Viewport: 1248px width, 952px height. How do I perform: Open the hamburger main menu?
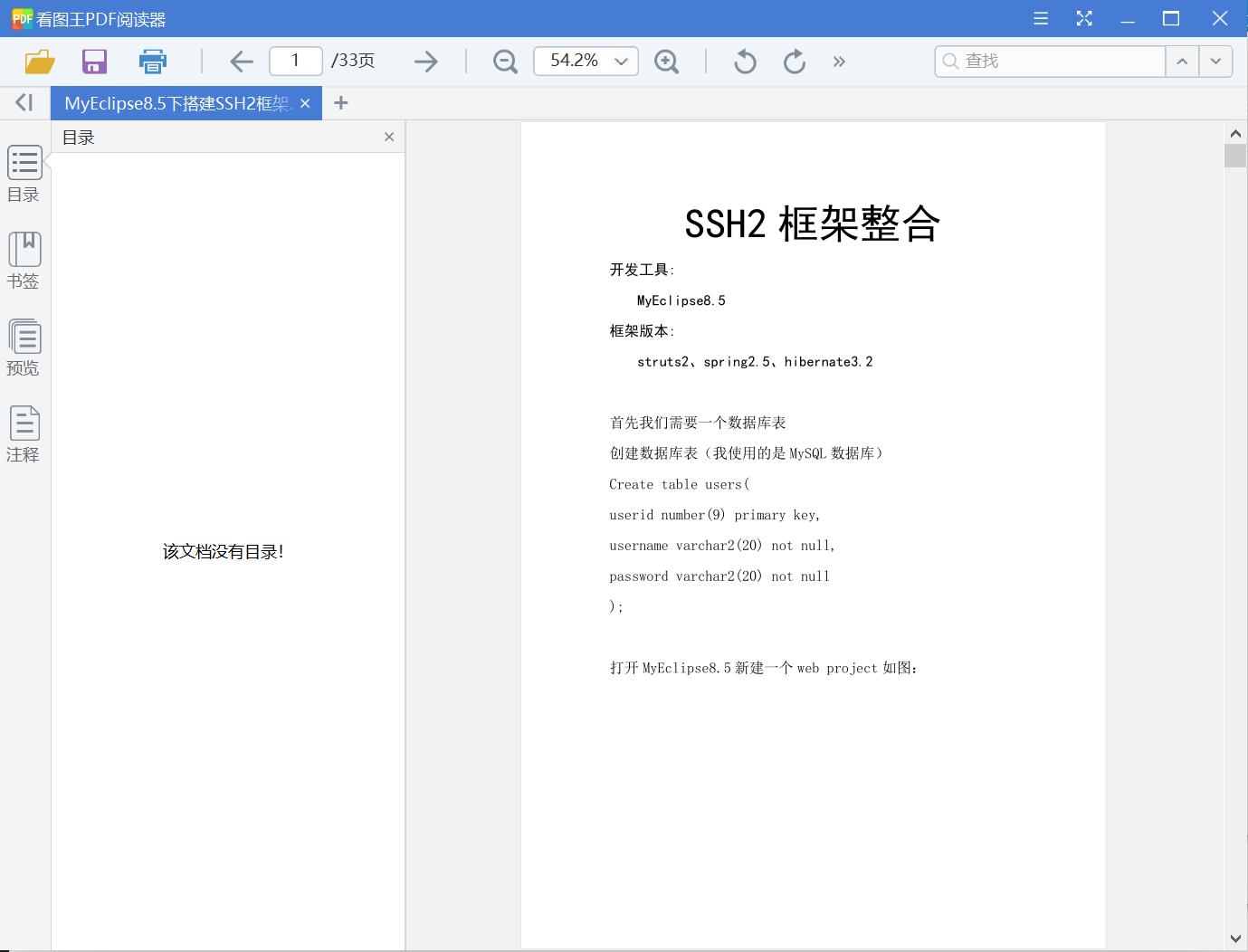pos(1041,18)
